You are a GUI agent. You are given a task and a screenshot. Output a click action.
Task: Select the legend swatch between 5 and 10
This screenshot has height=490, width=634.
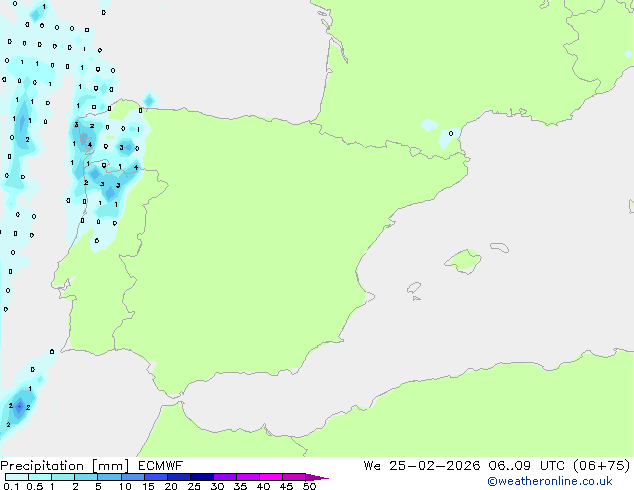(110, 478)
